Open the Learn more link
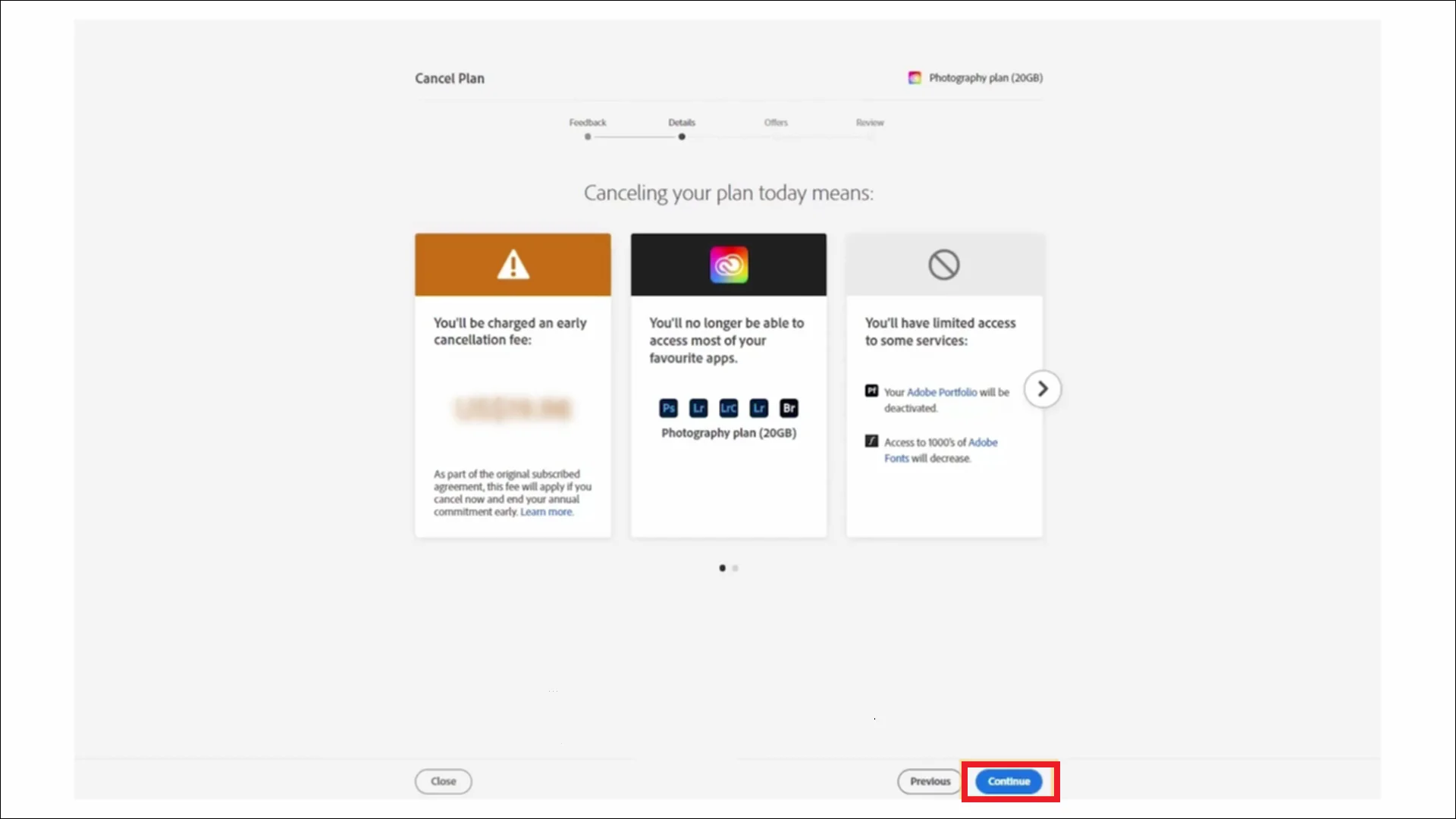Screen dimensions: 1456x819 coord(546,512)
